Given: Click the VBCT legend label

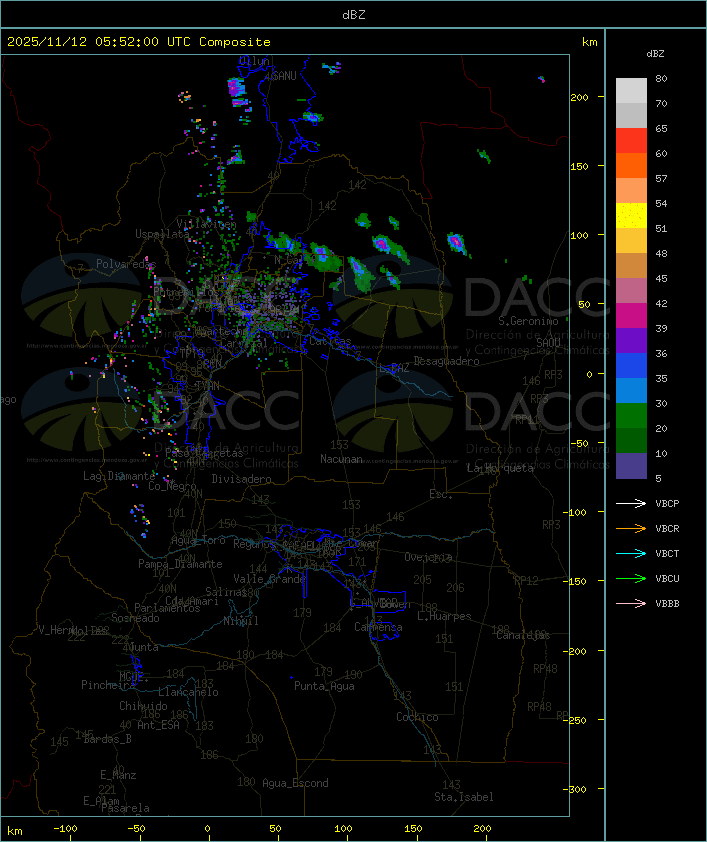Looking at the screenshot, I should (667, 554).
